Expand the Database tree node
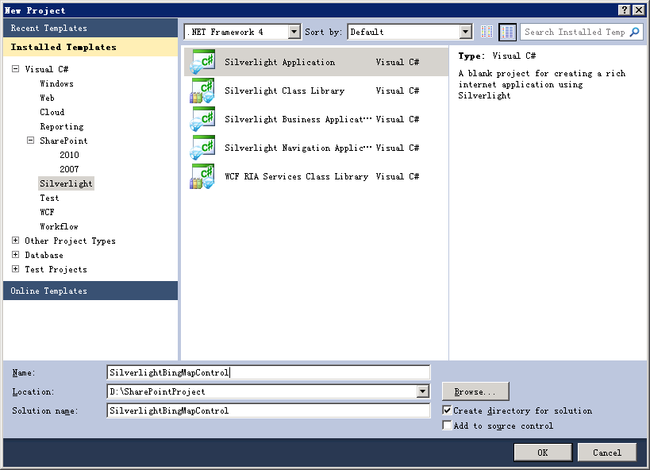The width and height of the screenshot is (650, 470). [x=15, y=255]
